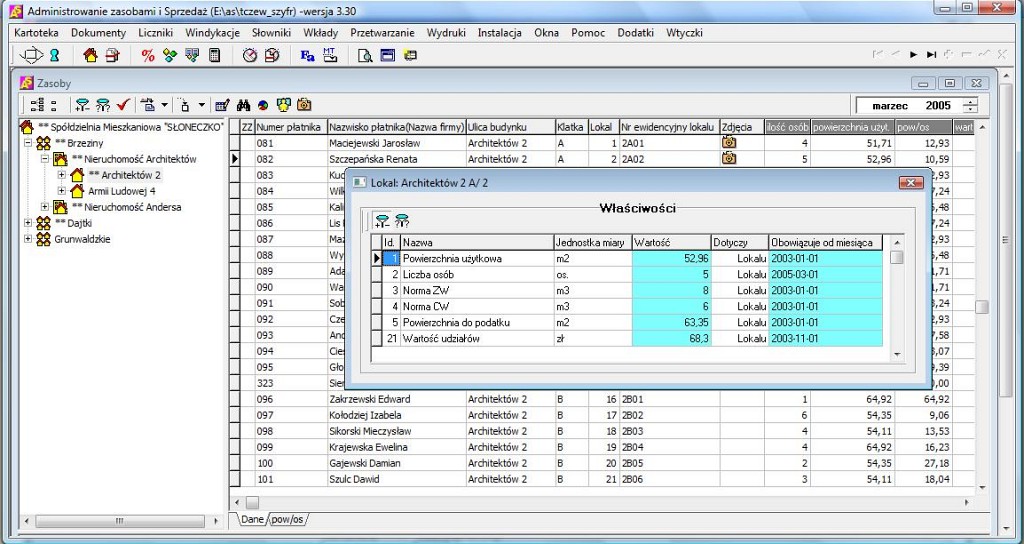The image size is (1024, 544).
Task: Go to next record arrow in navigator
Action: (914, 55)
